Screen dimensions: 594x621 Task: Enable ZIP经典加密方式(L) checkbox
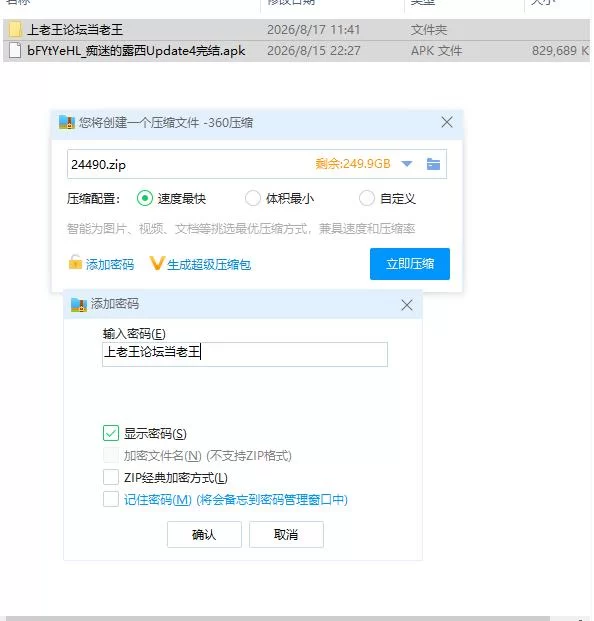click(x=111, y=477)
